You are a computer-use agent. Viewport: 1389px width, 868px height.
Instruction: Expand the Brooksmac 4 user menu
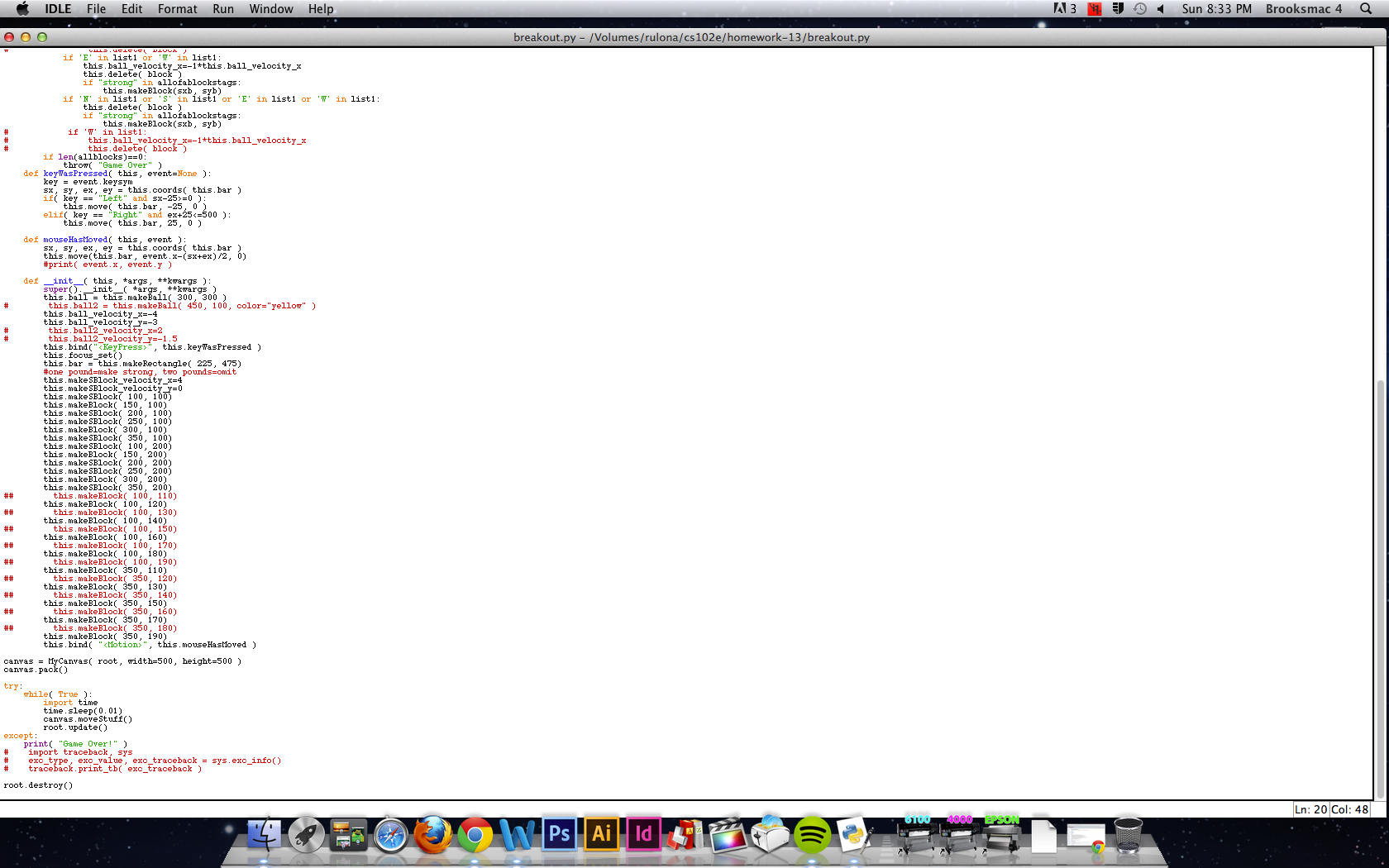(x=1303, y=9)
